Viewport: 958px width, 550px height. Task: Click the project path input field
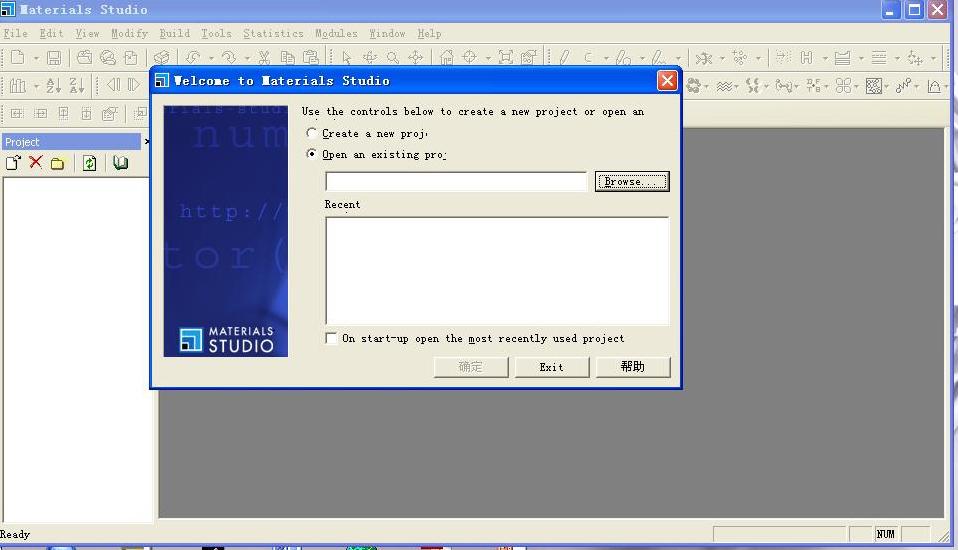456,181
